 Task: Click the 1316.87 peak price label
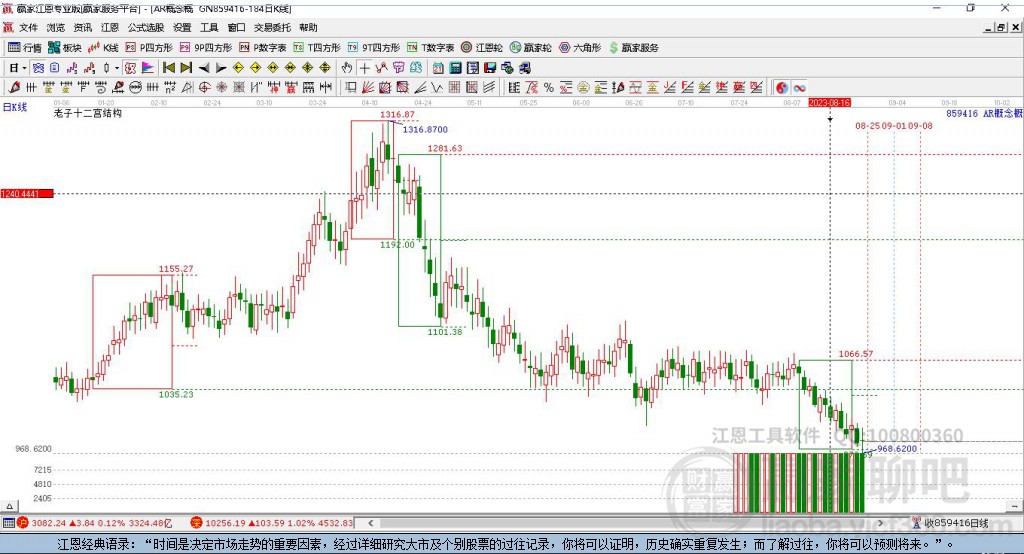(397, 114)
